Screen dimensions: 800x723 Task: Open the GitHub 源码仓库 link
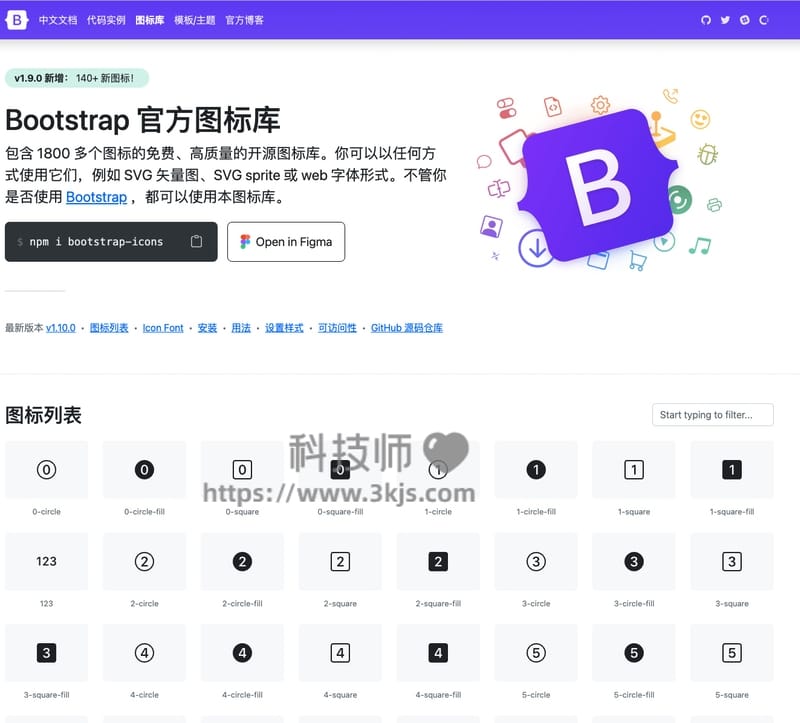tap(407, 328)
